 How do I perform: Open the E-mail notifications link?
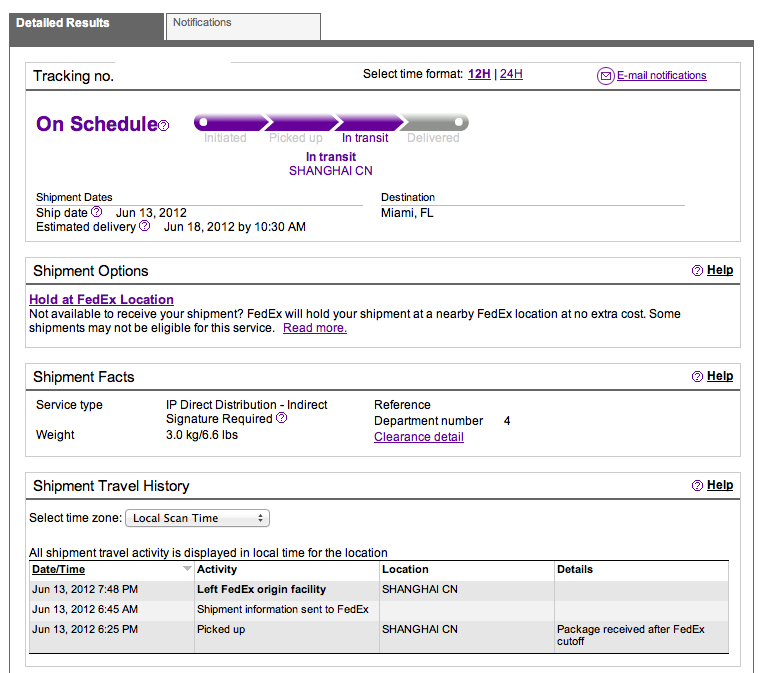661,75
